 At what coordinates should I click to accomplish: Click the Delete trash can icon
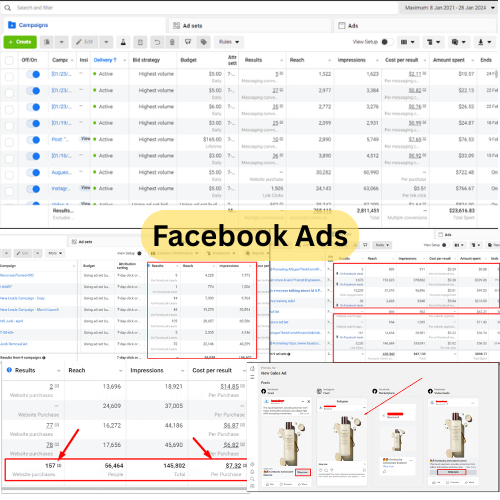pos(172,42)
